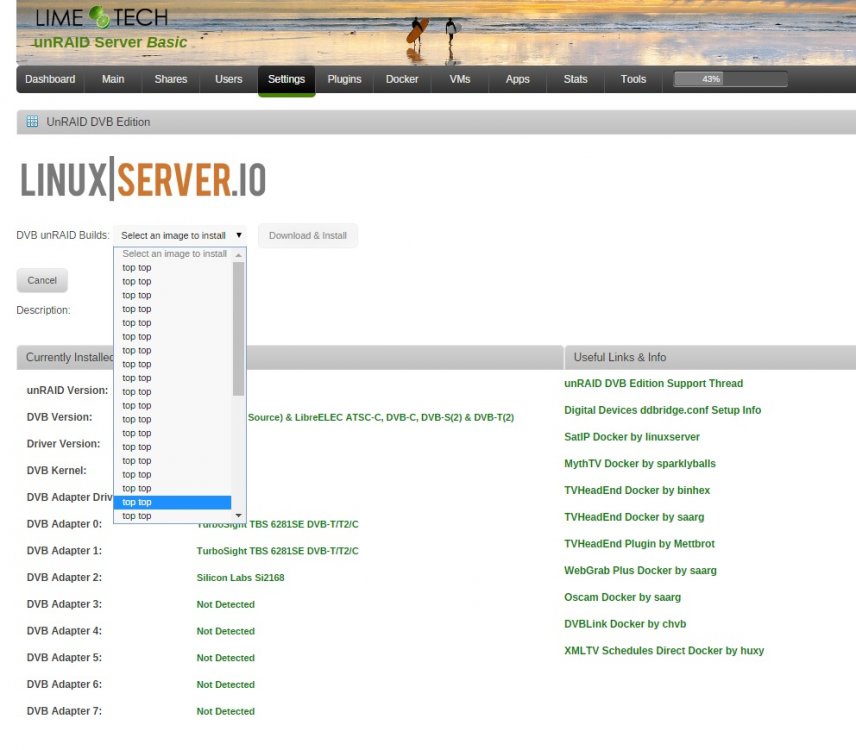
Task: Switch to the VMs tab
Action: tap(460, 79)
